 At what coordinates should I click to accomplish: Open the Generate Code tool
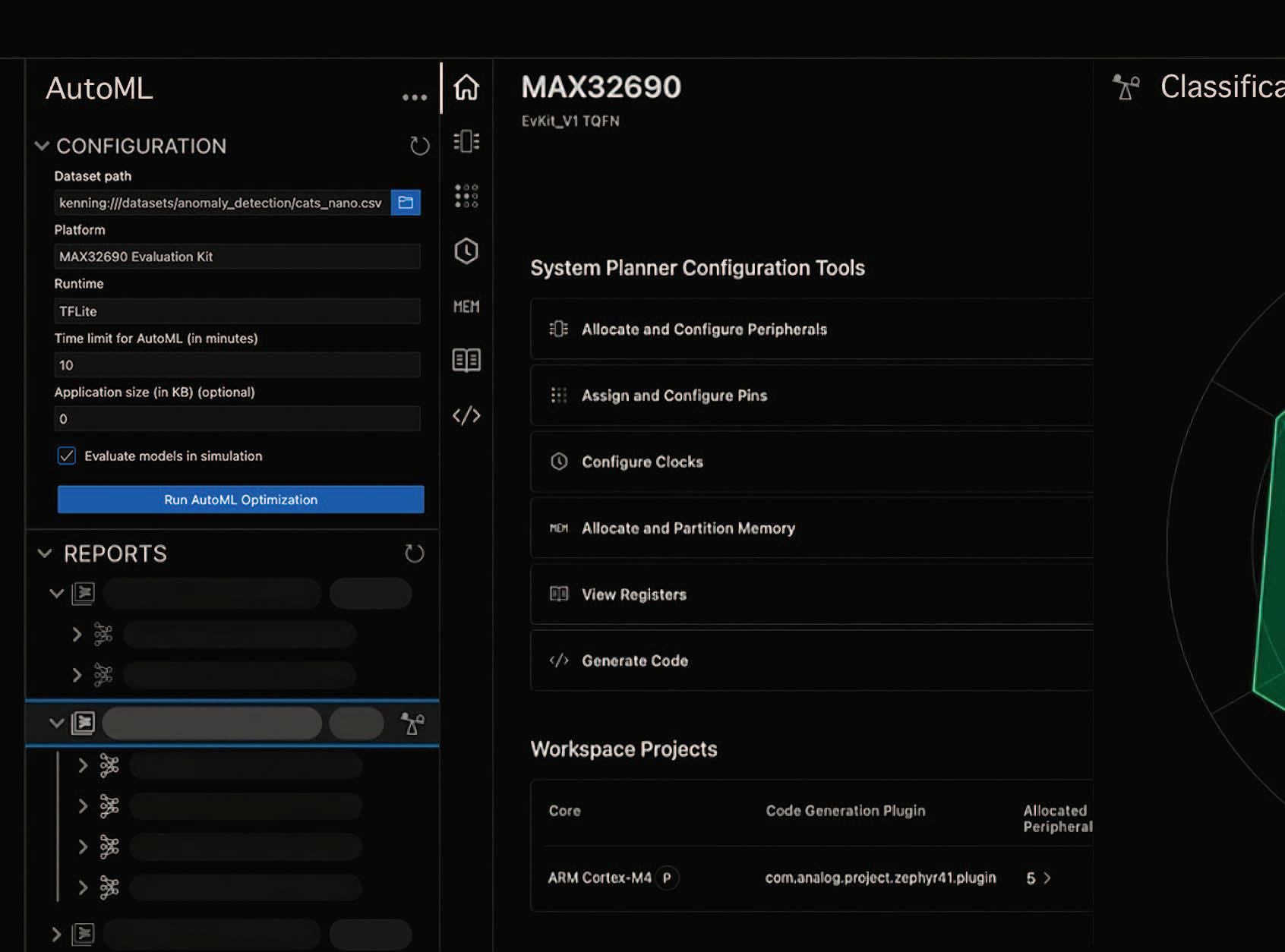coord(812,660)
